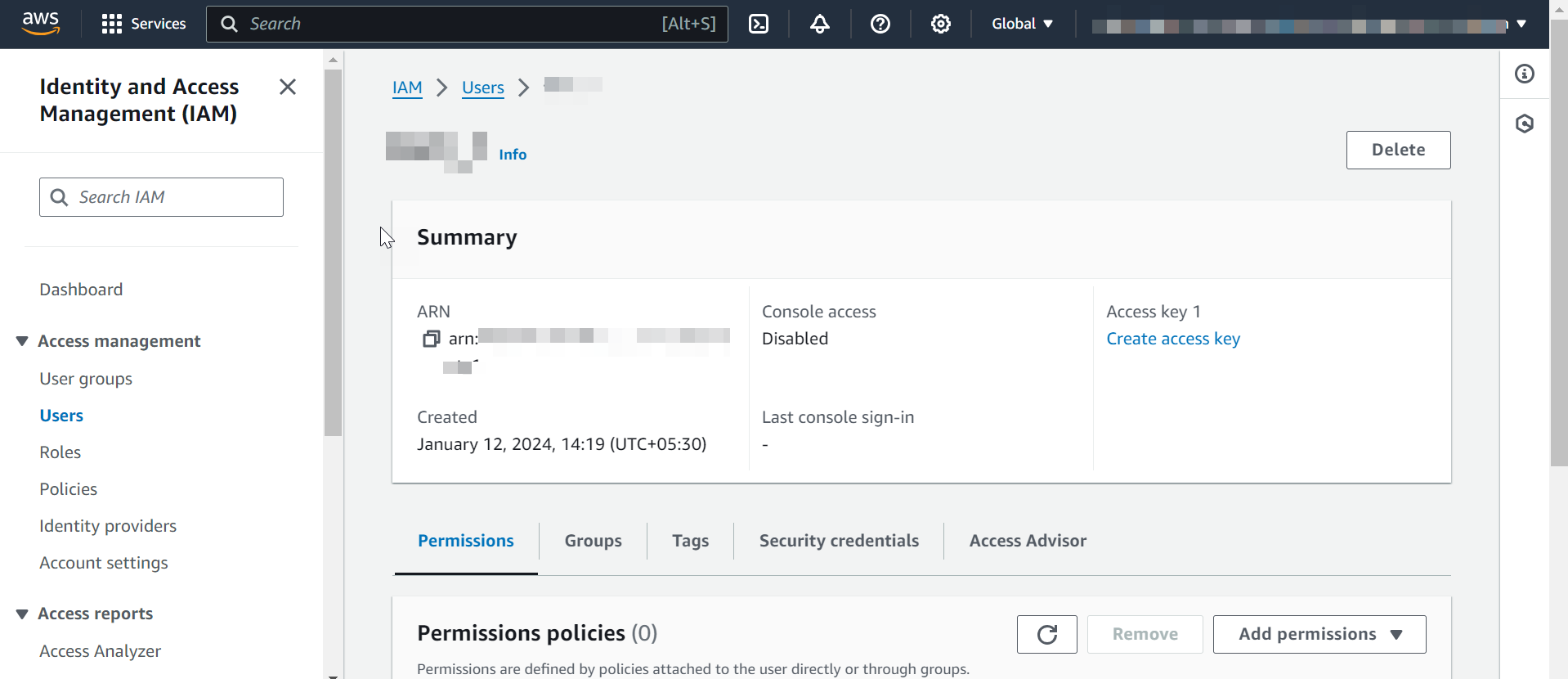The width and height of the screenshot is (1568, 679).
Task: Open Identity providers in the sidebar
Action: point(108,526)
